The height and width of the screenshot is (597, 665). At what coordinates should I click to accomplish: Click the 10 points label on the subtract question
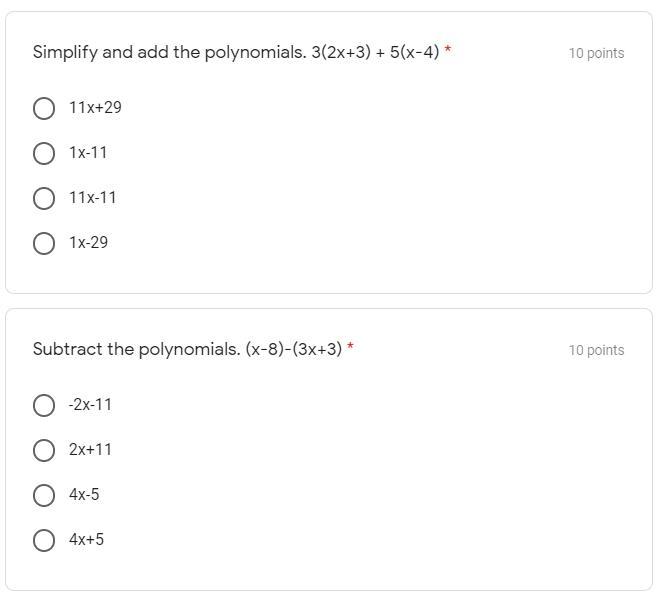tap(596, 350)
